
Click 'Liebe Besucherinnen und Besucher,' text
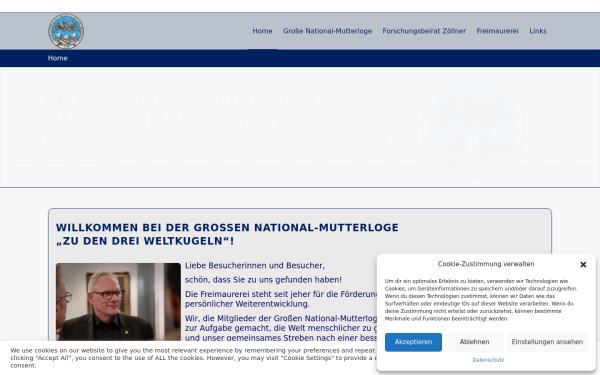click(x=255, y=266)
